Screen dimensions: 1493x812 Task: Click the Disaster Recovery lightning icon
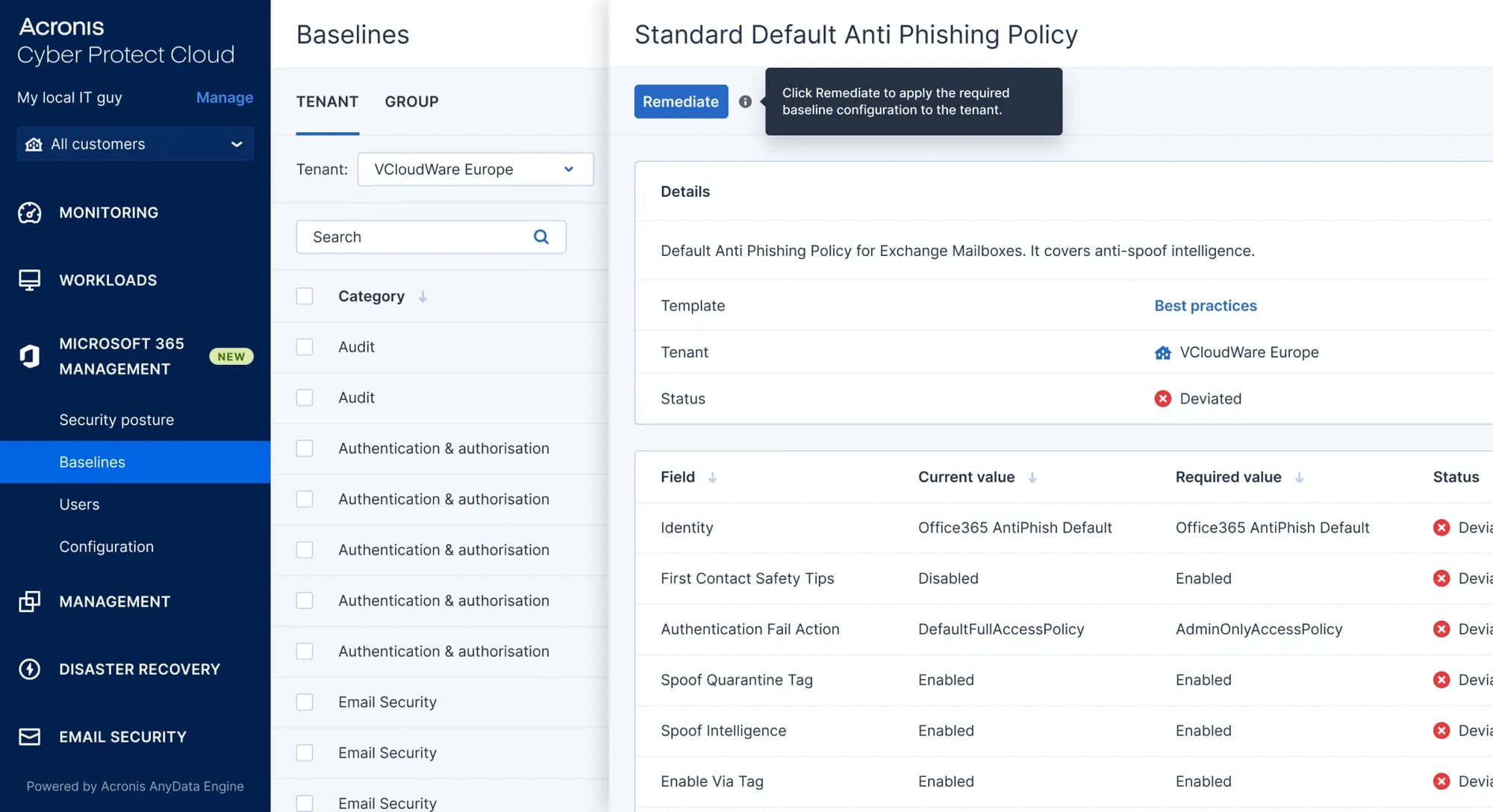[x=30, y=669]
